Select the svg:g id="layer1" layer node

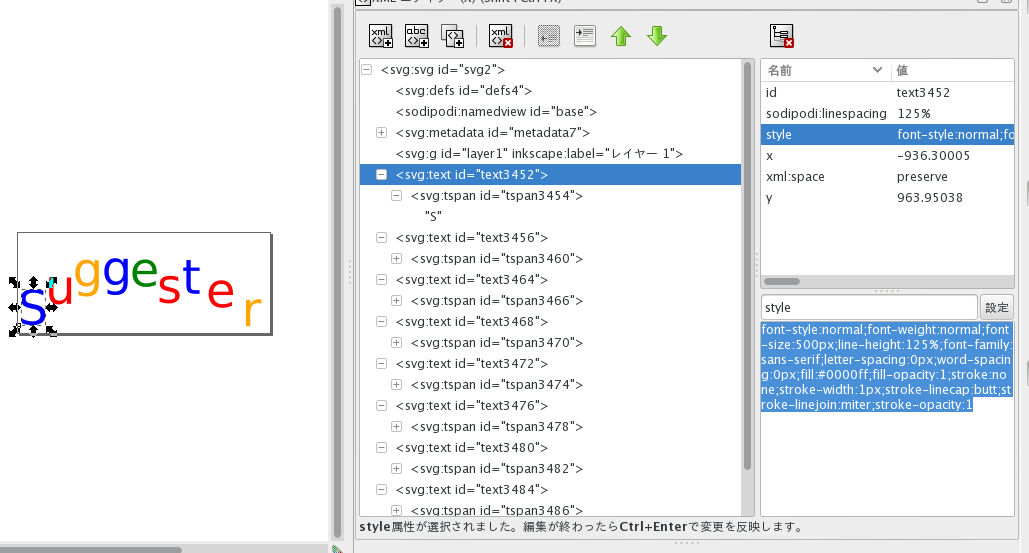pos(539,154)
